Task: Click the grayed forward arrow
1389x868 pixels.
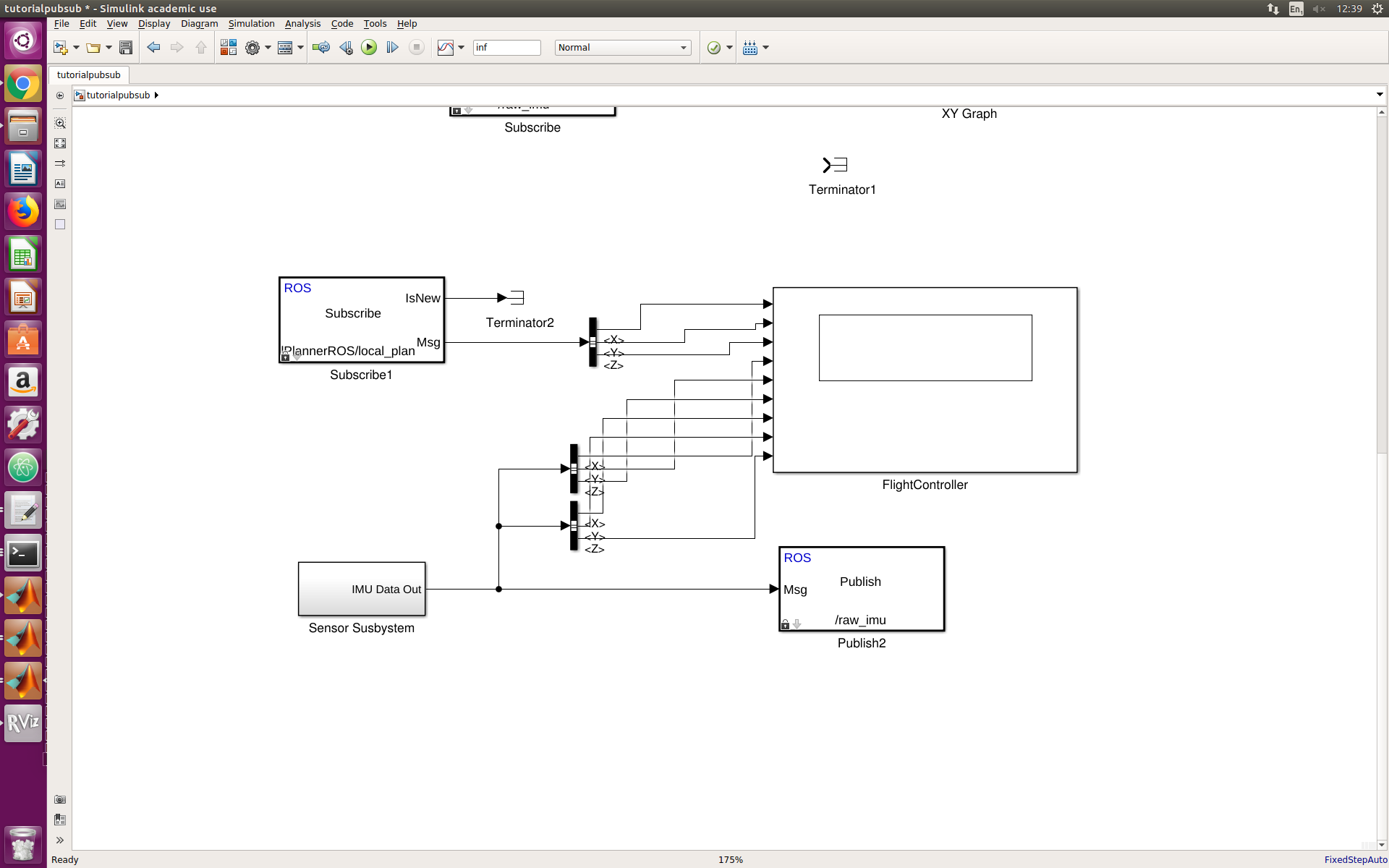Action: click(x=177, y=48)
